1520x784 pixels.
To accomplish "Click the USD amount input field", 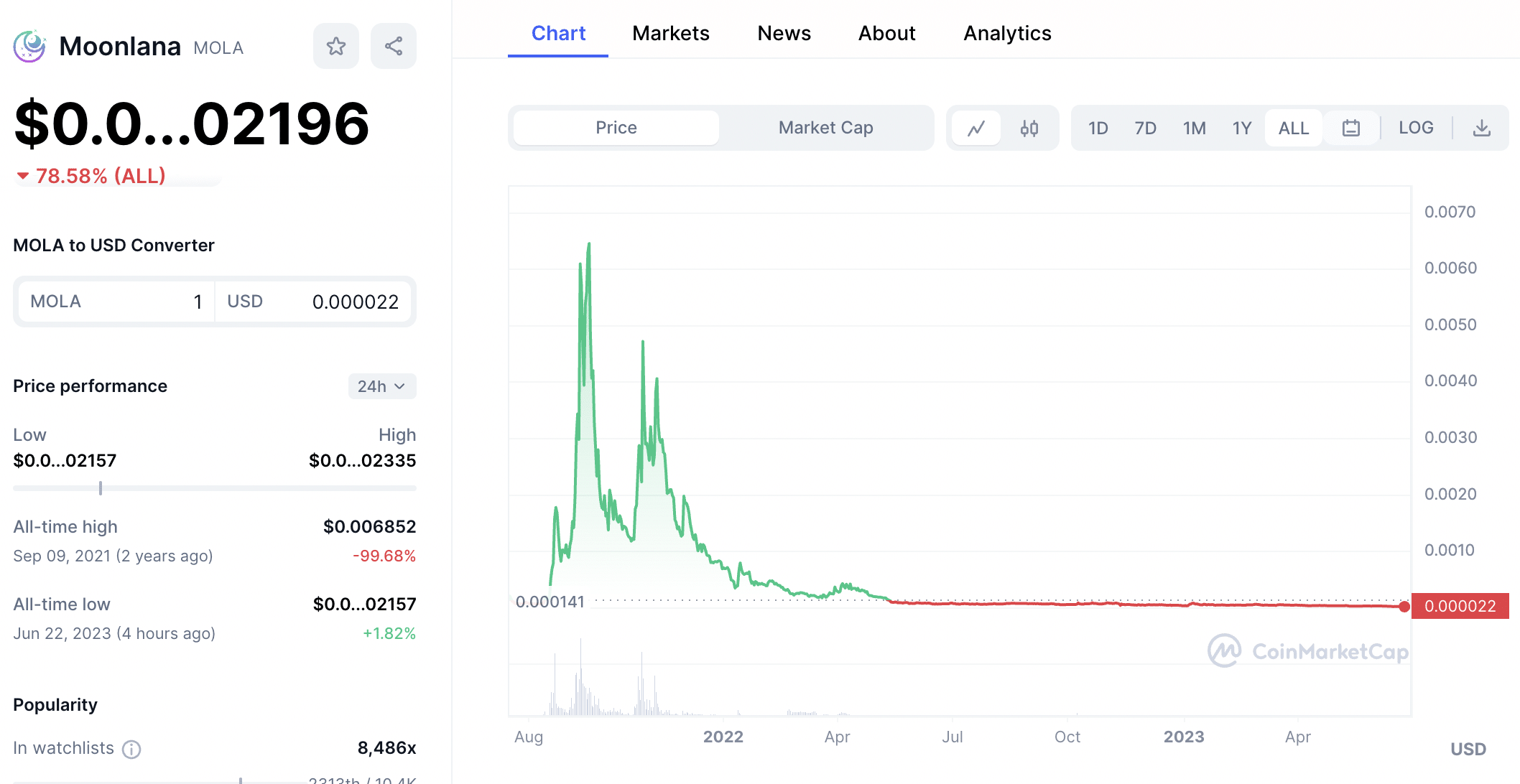I will 313,302.
